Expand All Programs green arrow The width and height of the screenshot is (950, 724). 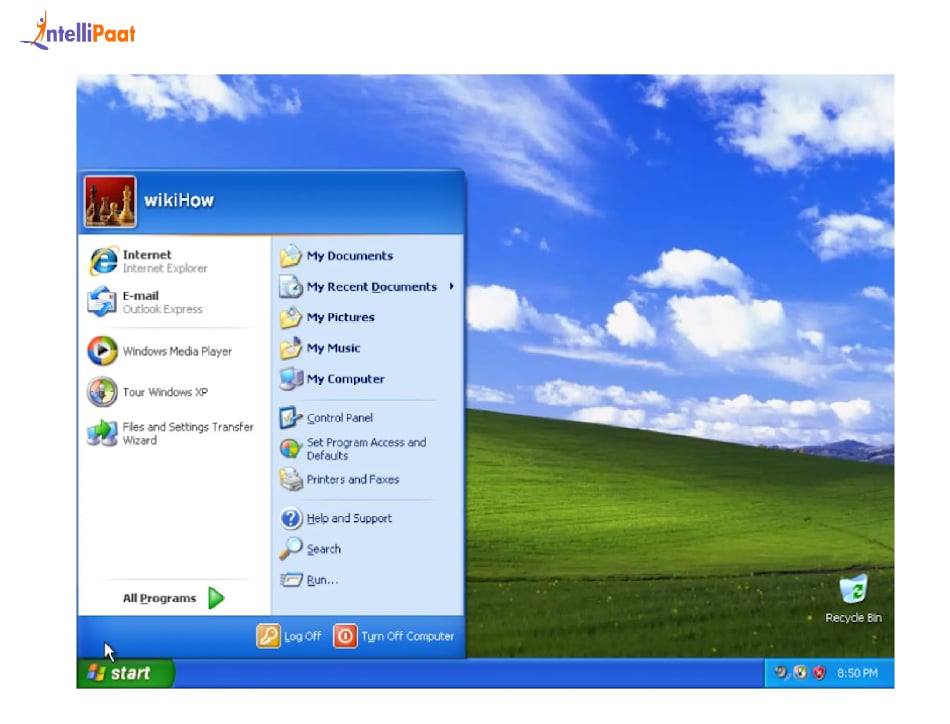point(216,598)
